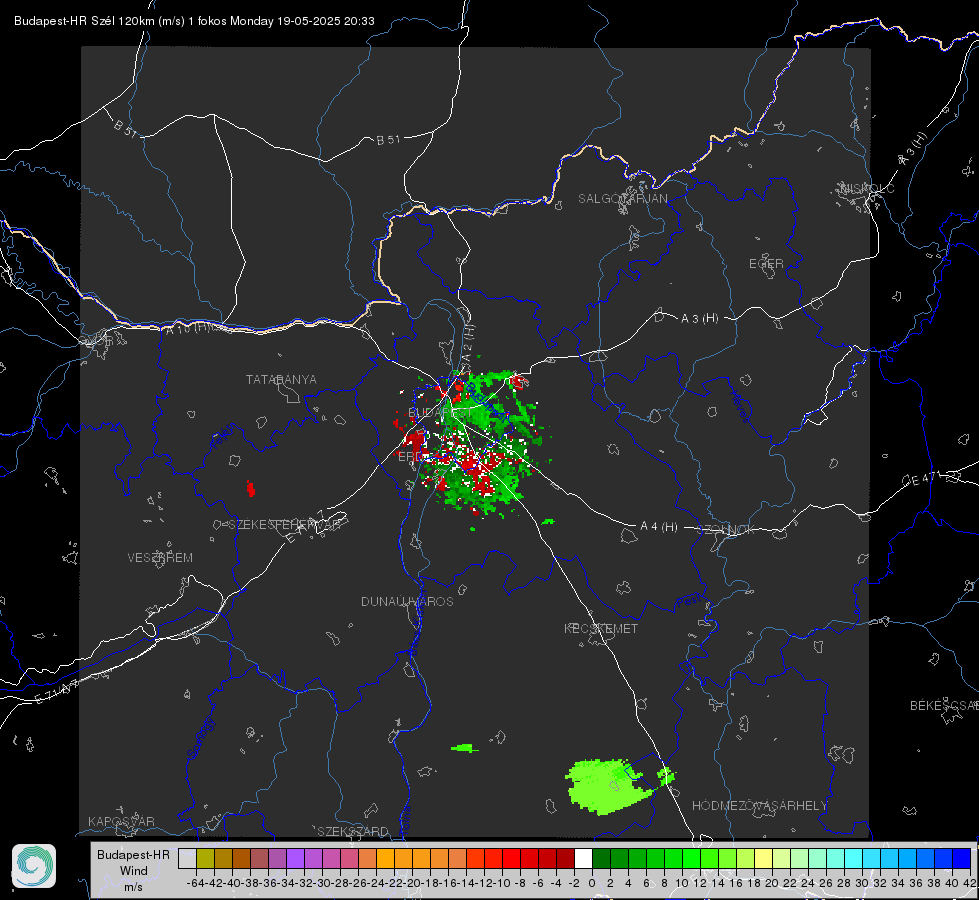979x900 pixels.
Task: Click the swirl logo icon beside the legend
Action: coord(34,866)
